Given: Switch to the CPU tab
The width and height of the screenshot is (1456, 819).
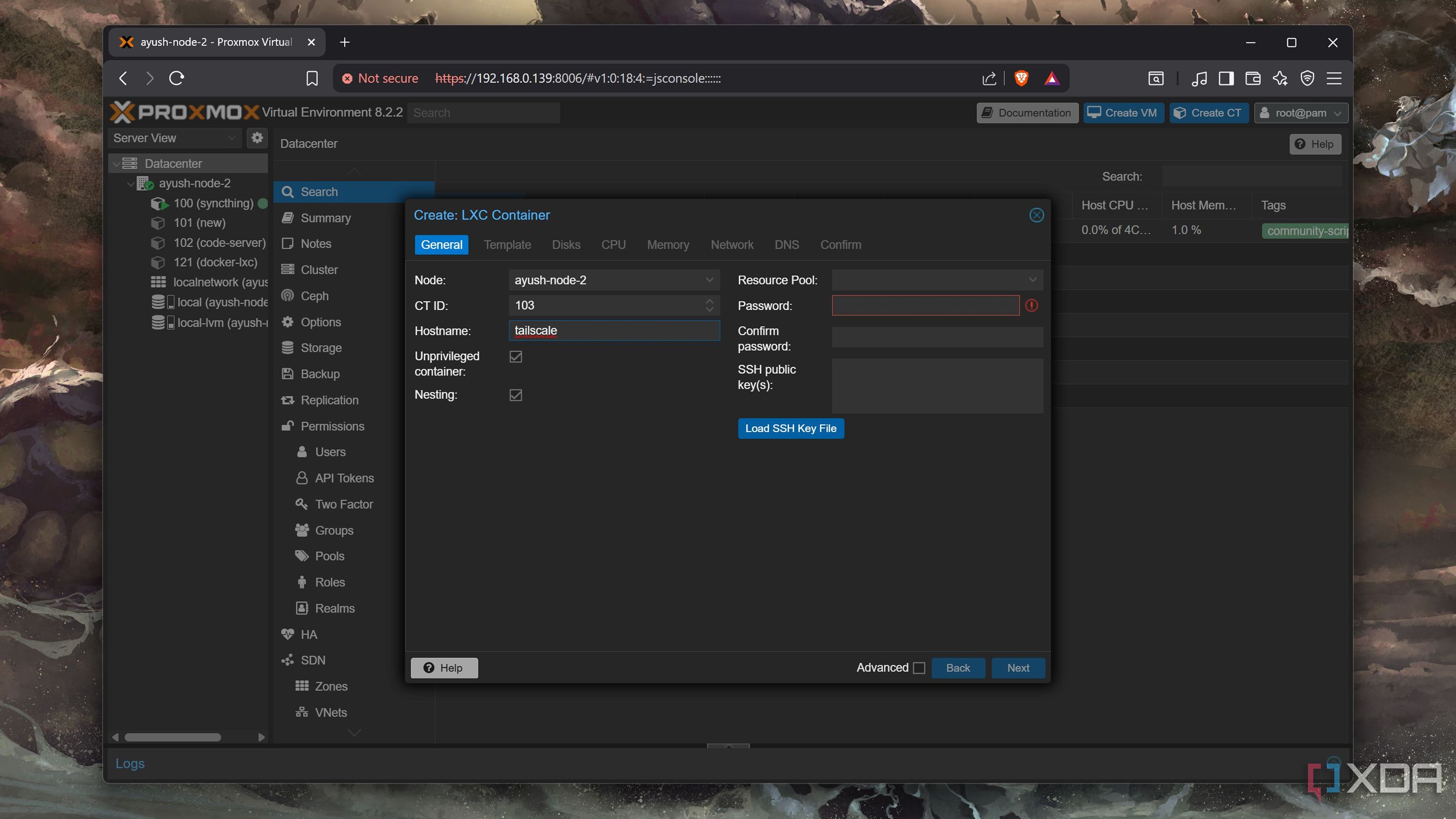Looking at the screenshot, I should point(614,245).
